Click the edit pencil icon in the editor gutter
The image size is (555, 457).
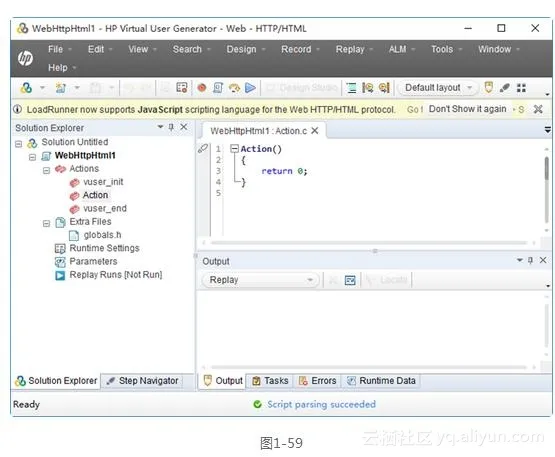pos(203,148)
